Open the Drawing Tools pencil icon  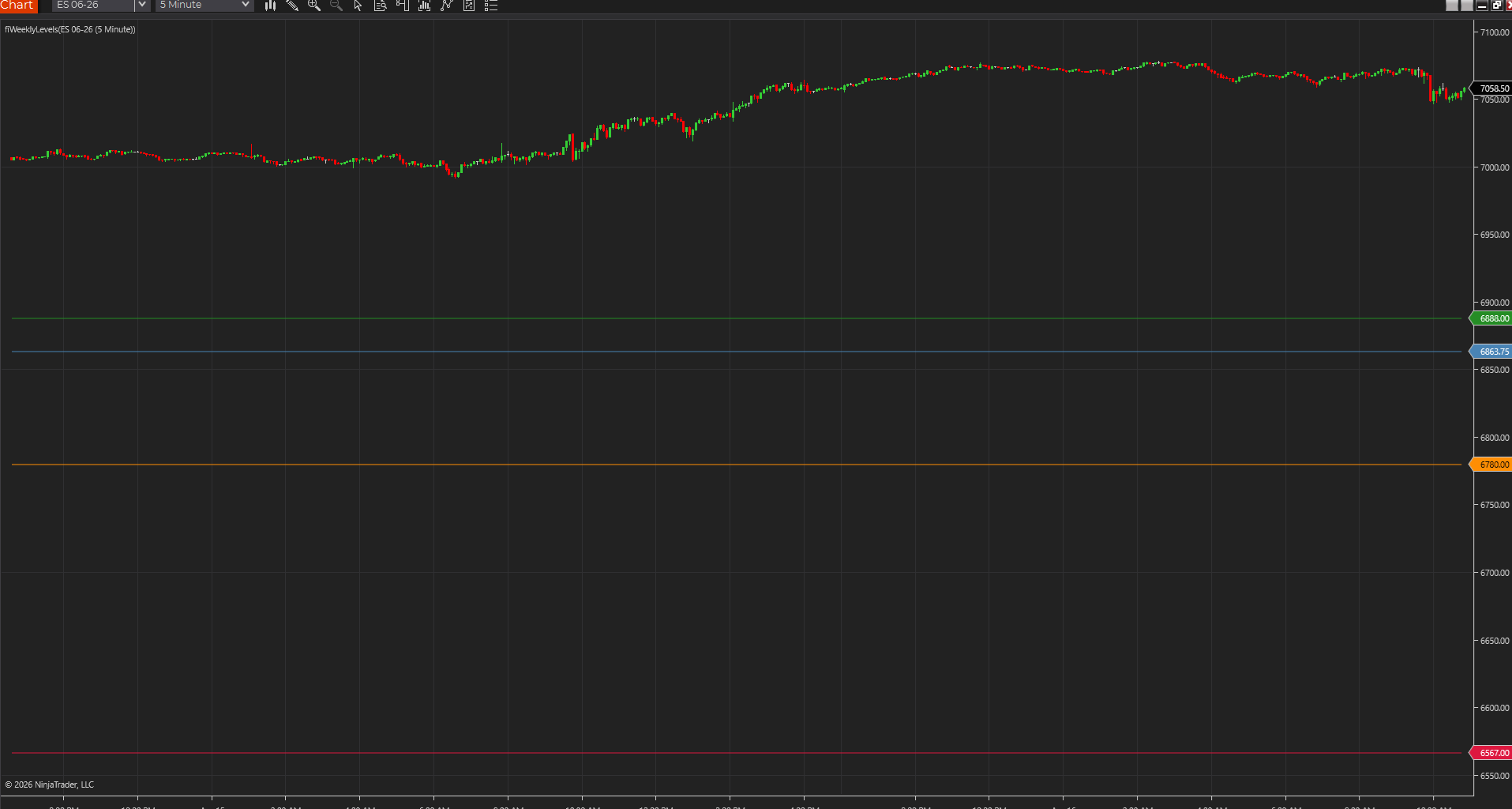tap(292, 6)
